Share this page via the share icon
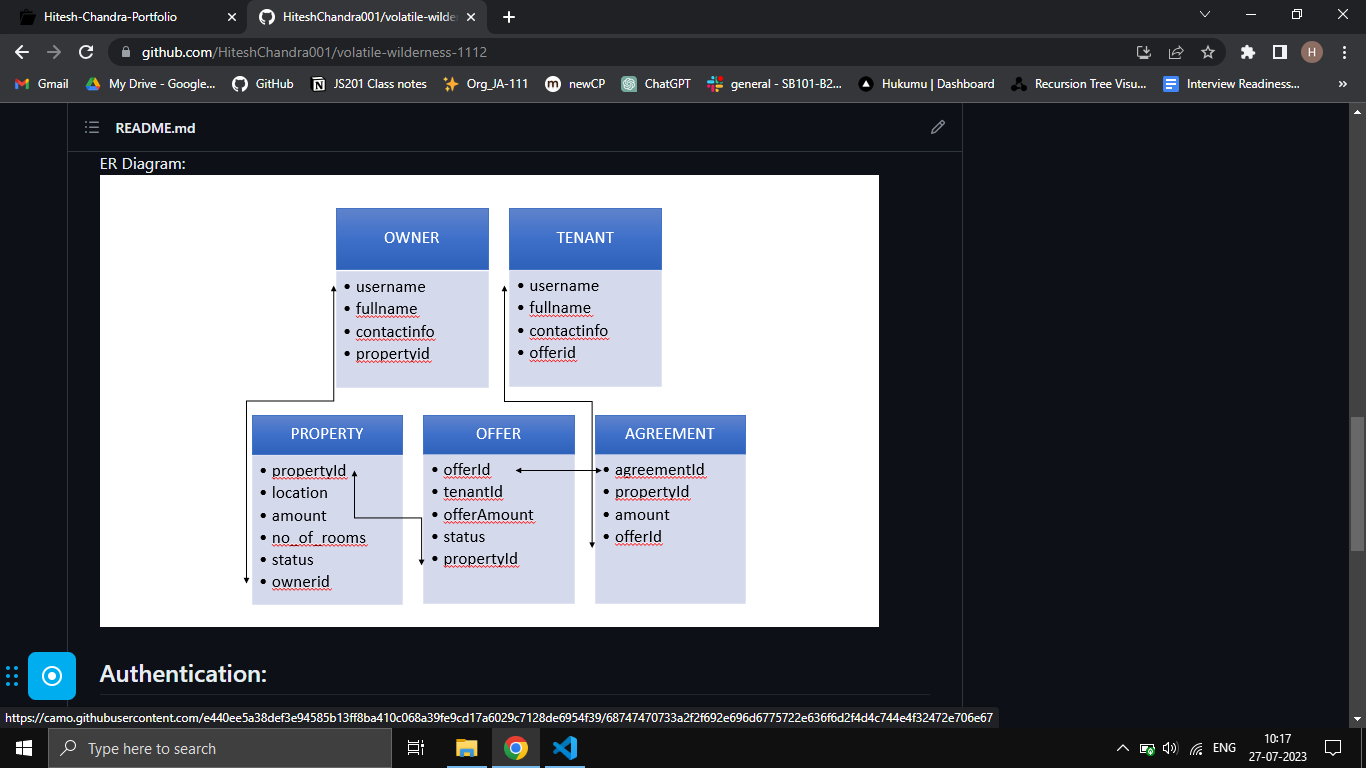Image resolution: width=1366 pixels, height=768 pixels. [1176, 52]
